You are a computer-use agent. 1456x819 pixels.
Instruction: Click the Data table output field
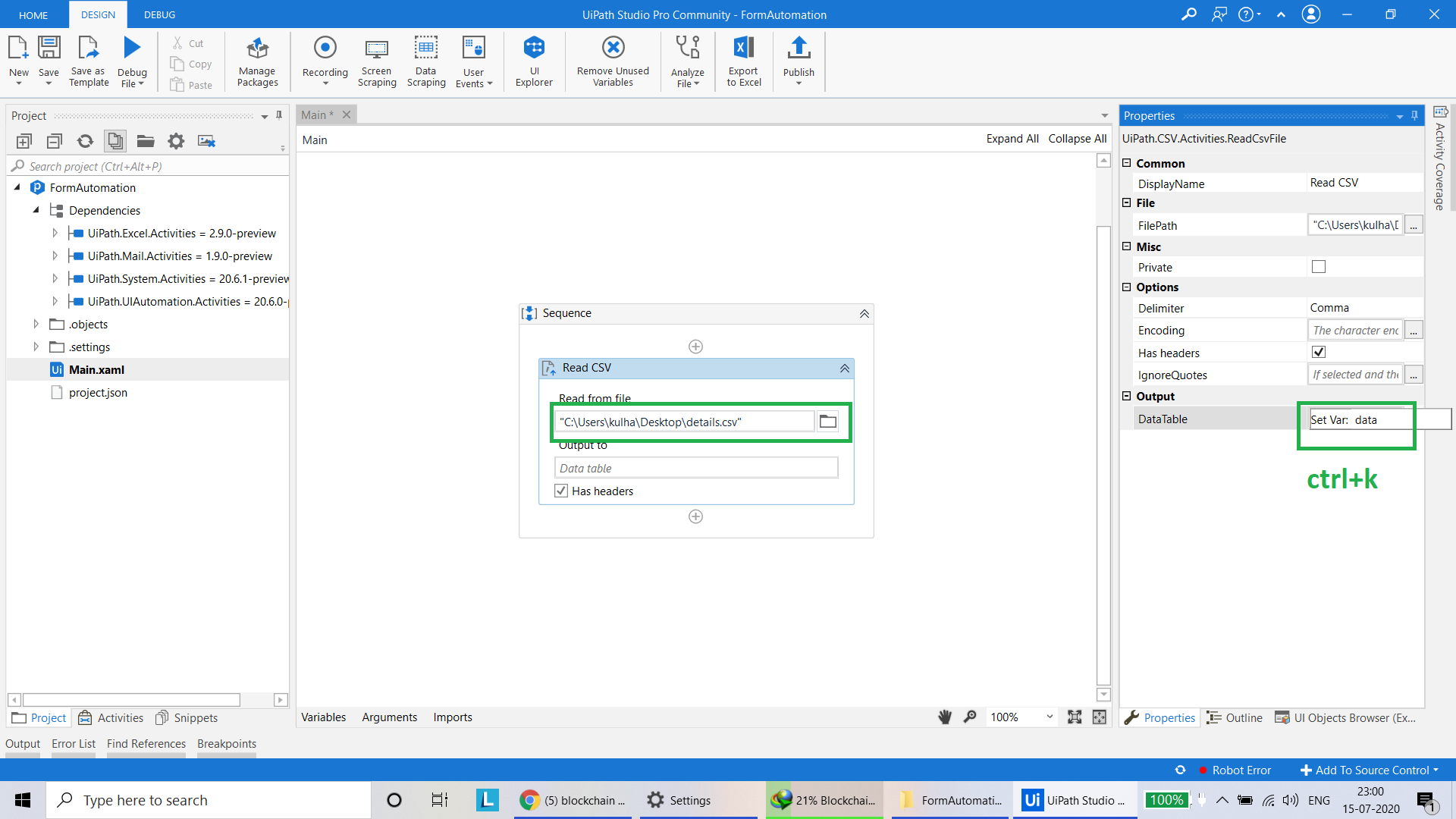tap(695, 468)
